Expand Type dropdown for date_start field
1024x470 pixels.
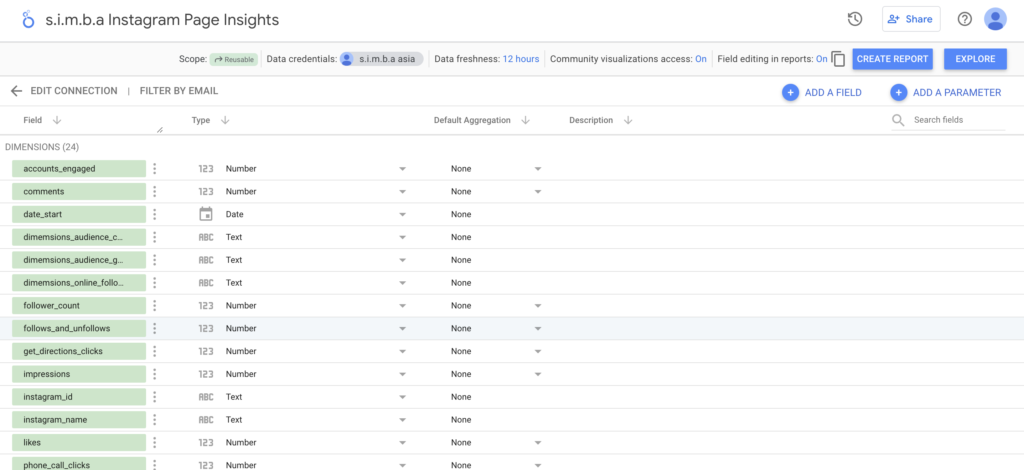coord(403,215)
